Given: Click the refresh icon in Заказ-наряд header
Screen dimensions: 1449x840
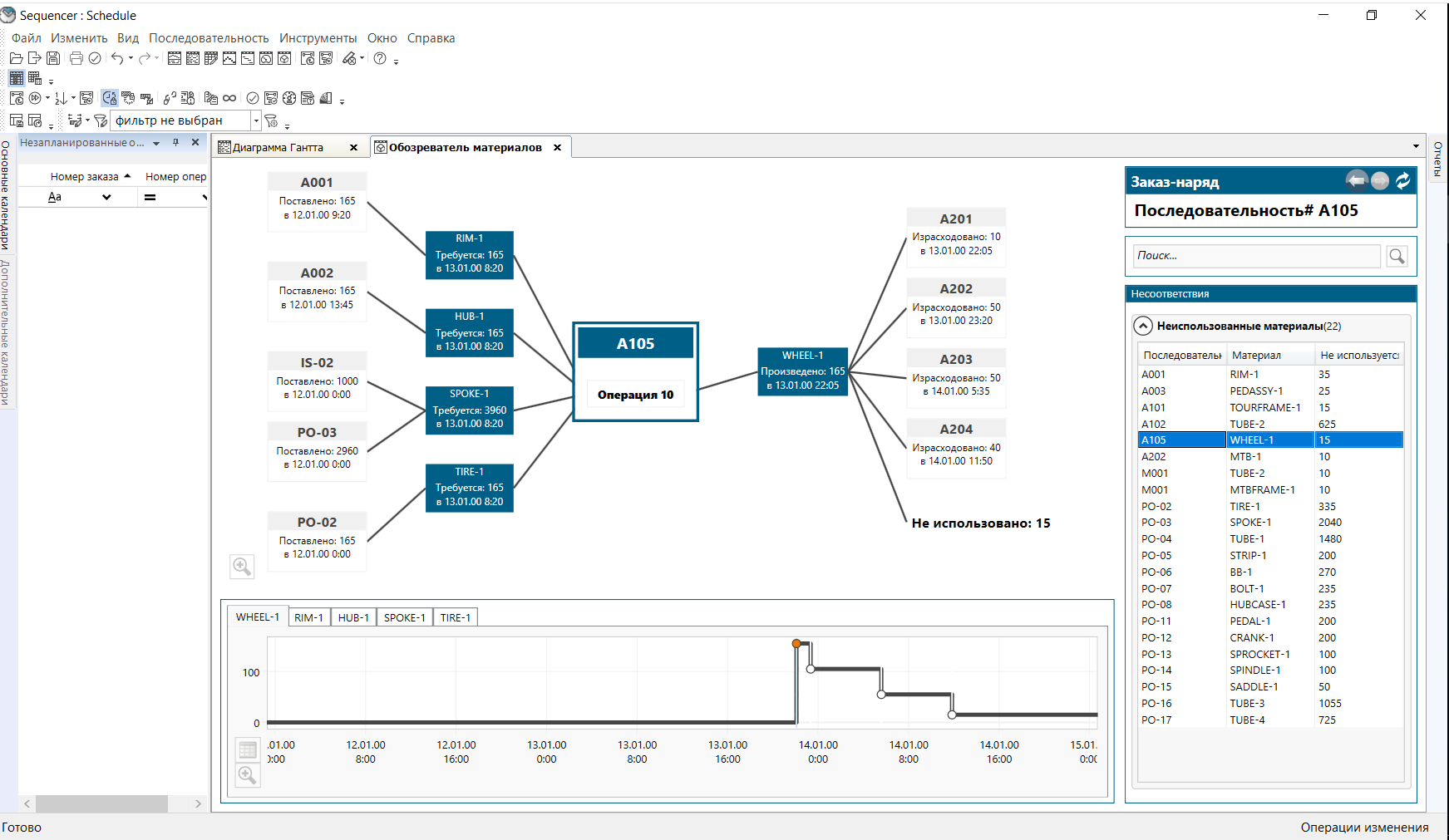Looking at the screenshot, I should (1403, 180).
